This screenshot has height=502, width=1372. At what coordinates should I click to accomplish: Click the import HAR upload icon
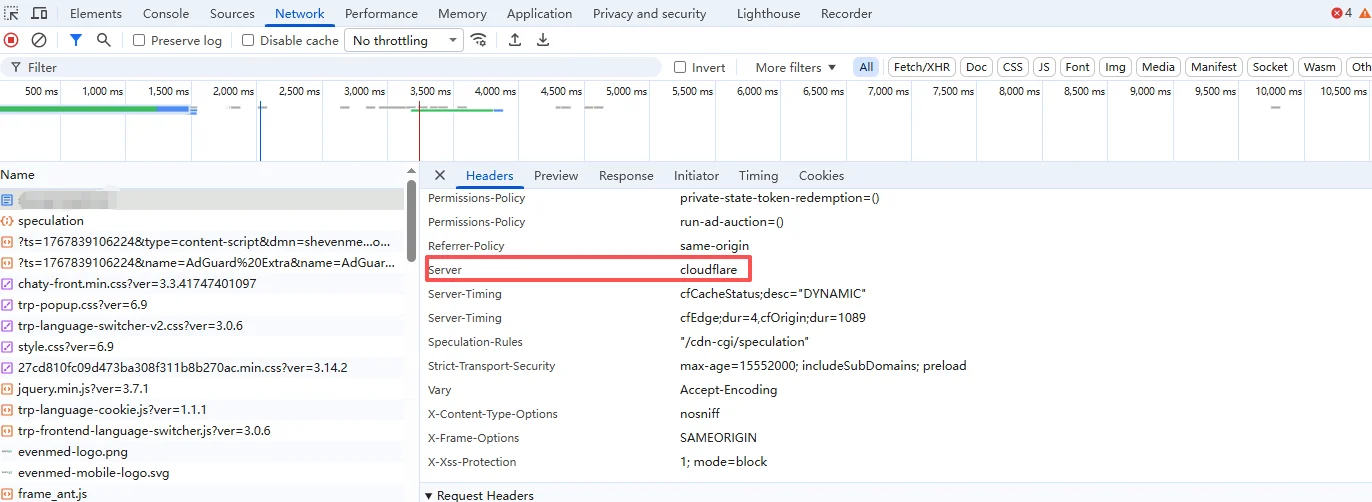pos(515,40)
